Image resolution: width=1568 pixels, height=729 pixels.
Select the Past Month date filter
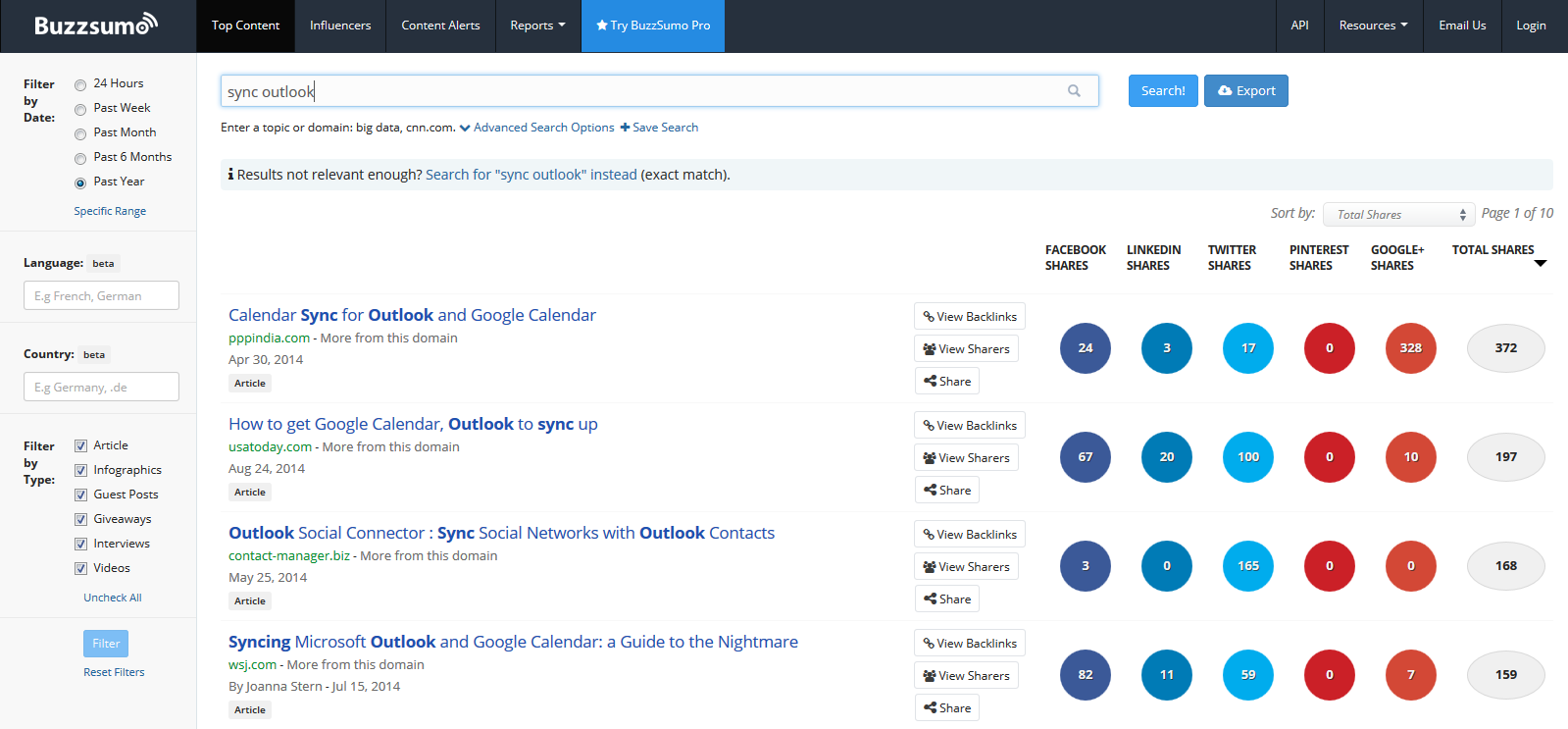[x=80, y=133]
